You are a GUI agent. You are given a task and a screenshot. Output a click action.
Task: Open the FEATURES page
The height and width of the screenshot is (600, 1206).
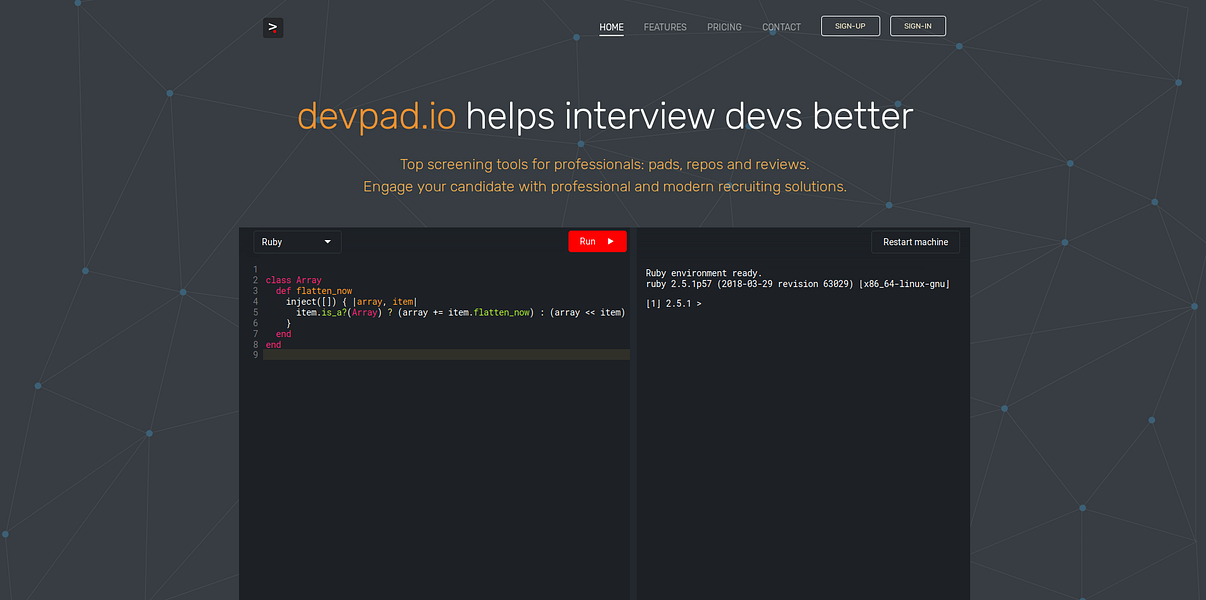tap(665, 27)
